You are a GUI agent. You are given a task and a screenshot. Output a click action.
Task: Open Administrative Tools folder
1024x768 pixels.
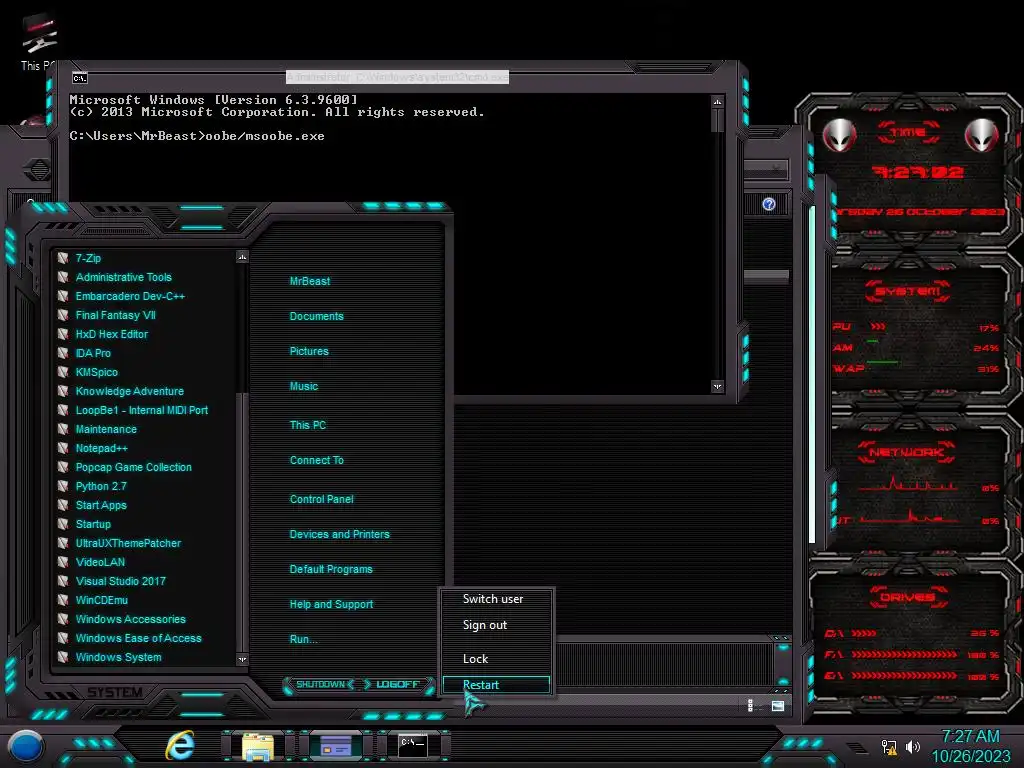[x=123, y=277]
